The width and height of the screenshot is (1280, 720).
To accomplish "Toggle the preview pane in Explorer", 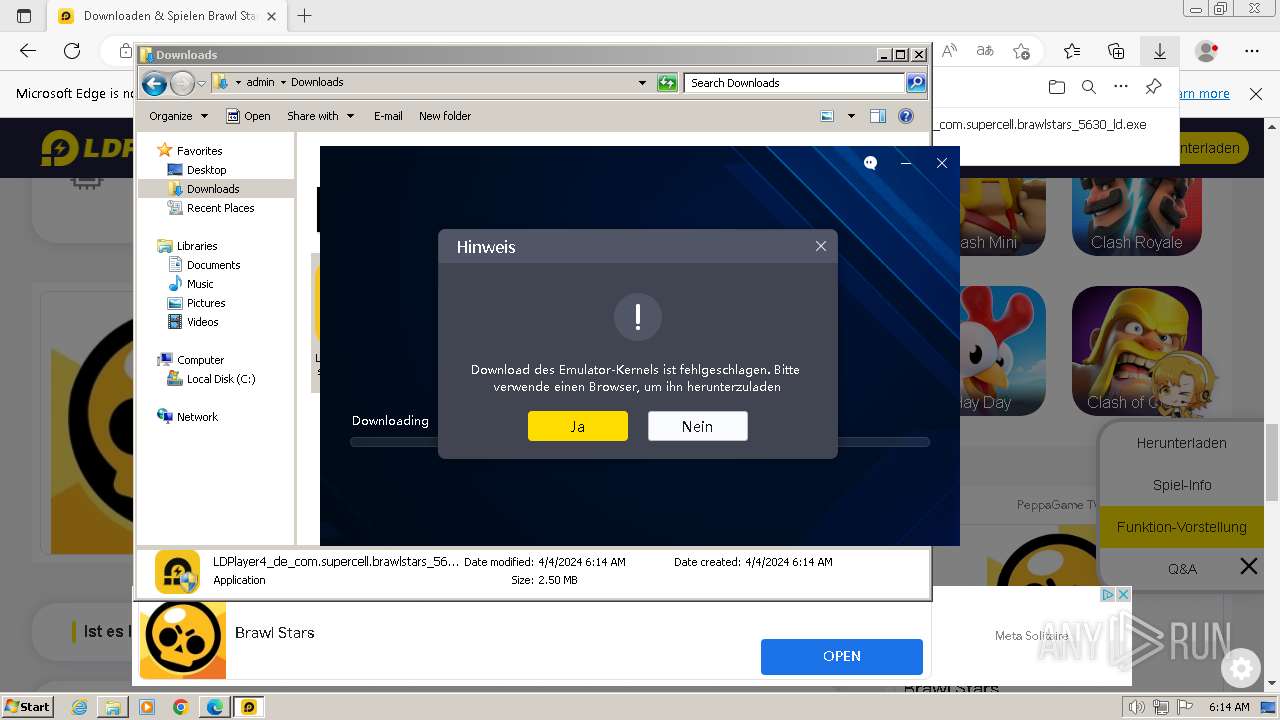I will click(x=878, y=116).
